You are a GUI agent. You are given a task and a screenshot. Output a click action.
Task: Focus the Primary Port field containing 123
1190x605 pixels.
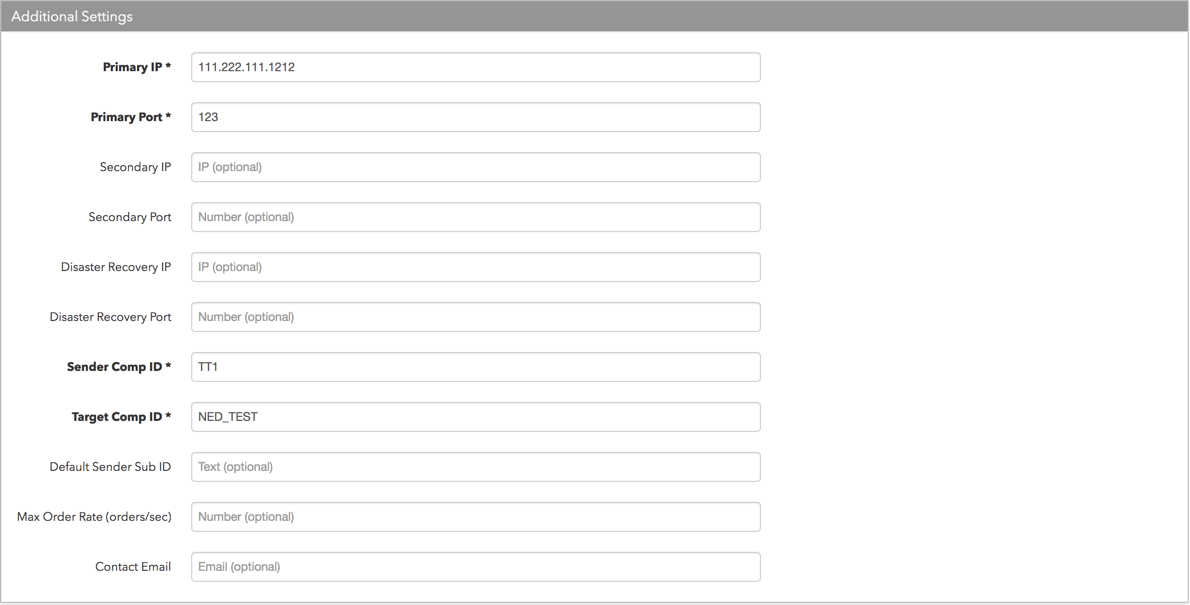click(x=475, y=117)
